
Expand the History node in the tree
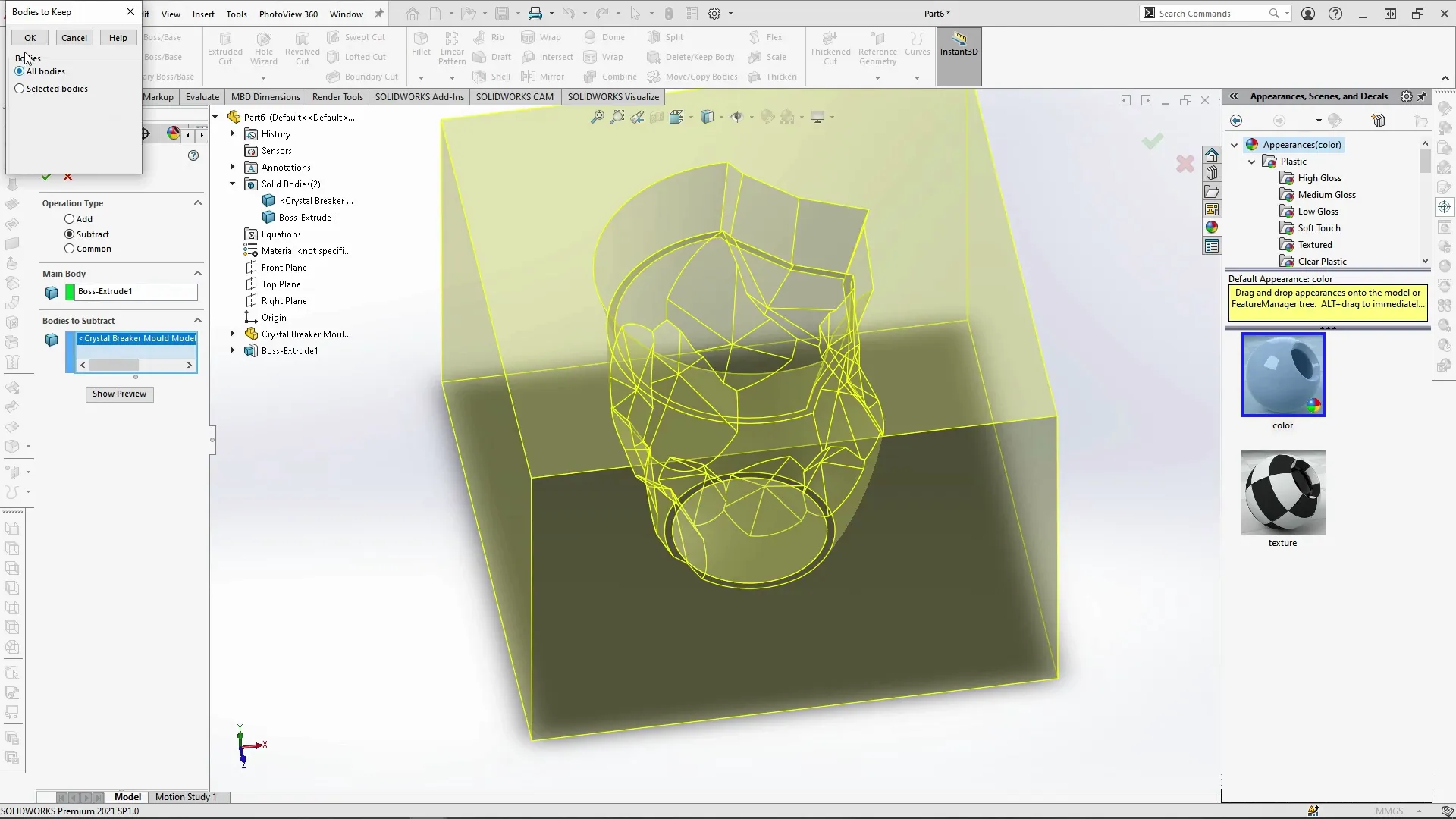232,133
